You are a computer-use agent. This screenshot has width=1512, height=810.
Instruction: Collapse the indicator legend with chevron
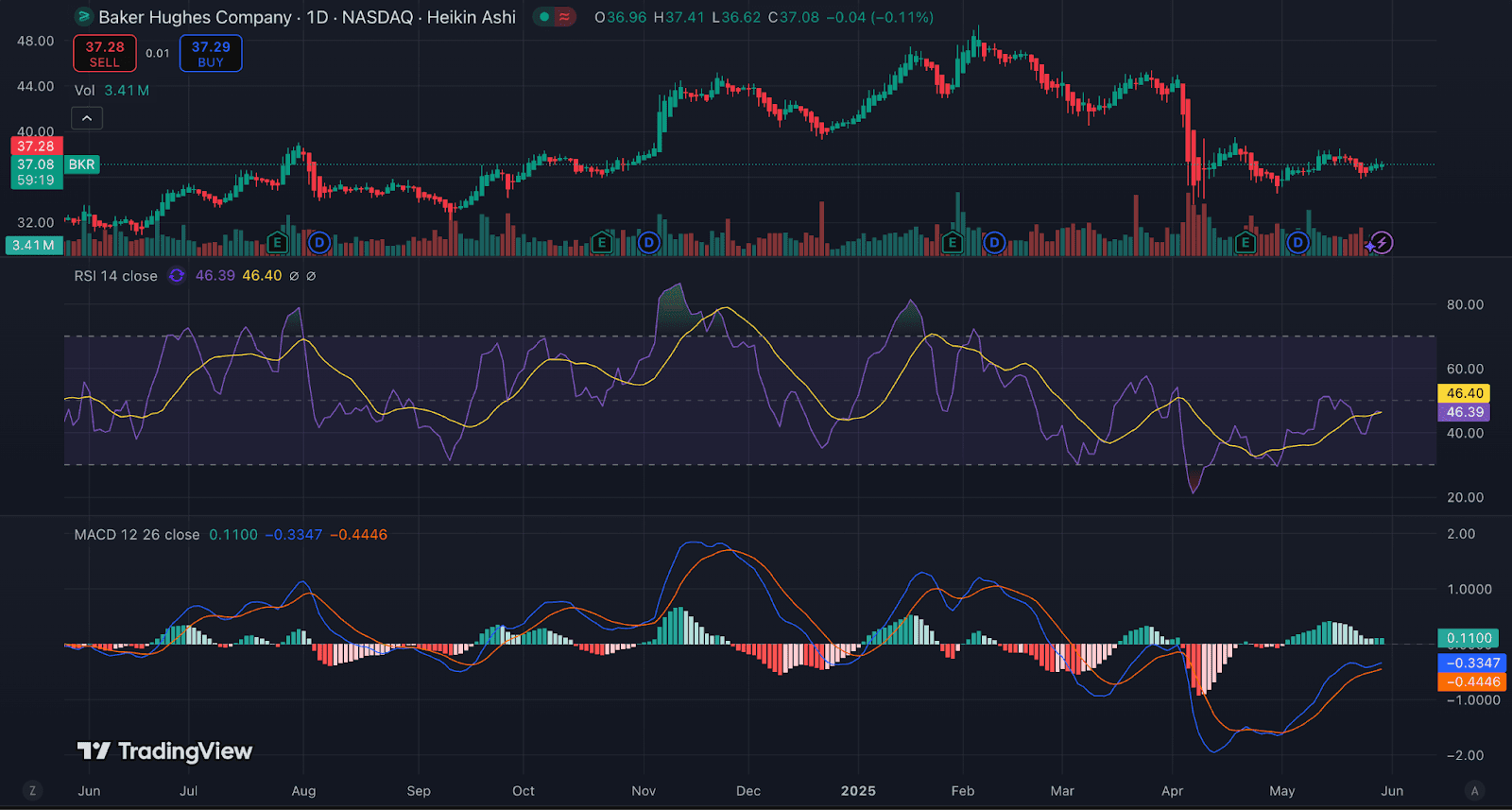pos(87,118)
